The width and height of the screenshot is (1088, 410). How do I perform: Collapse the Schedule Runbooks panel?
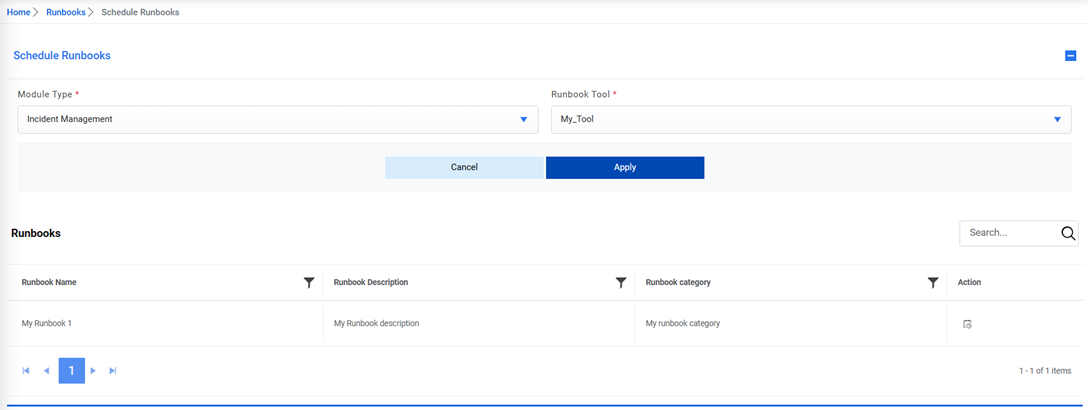tap(1070, 56)
